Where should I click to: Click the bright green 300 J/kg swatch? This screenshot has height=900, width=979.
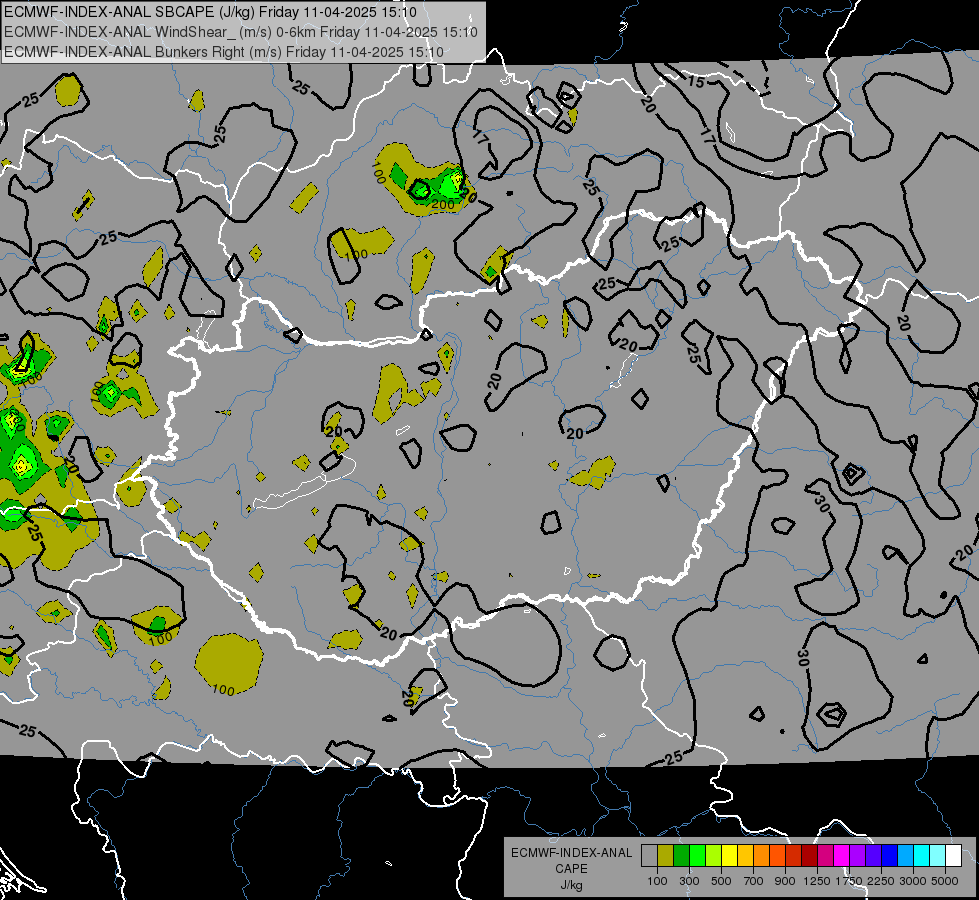[697, 856]
